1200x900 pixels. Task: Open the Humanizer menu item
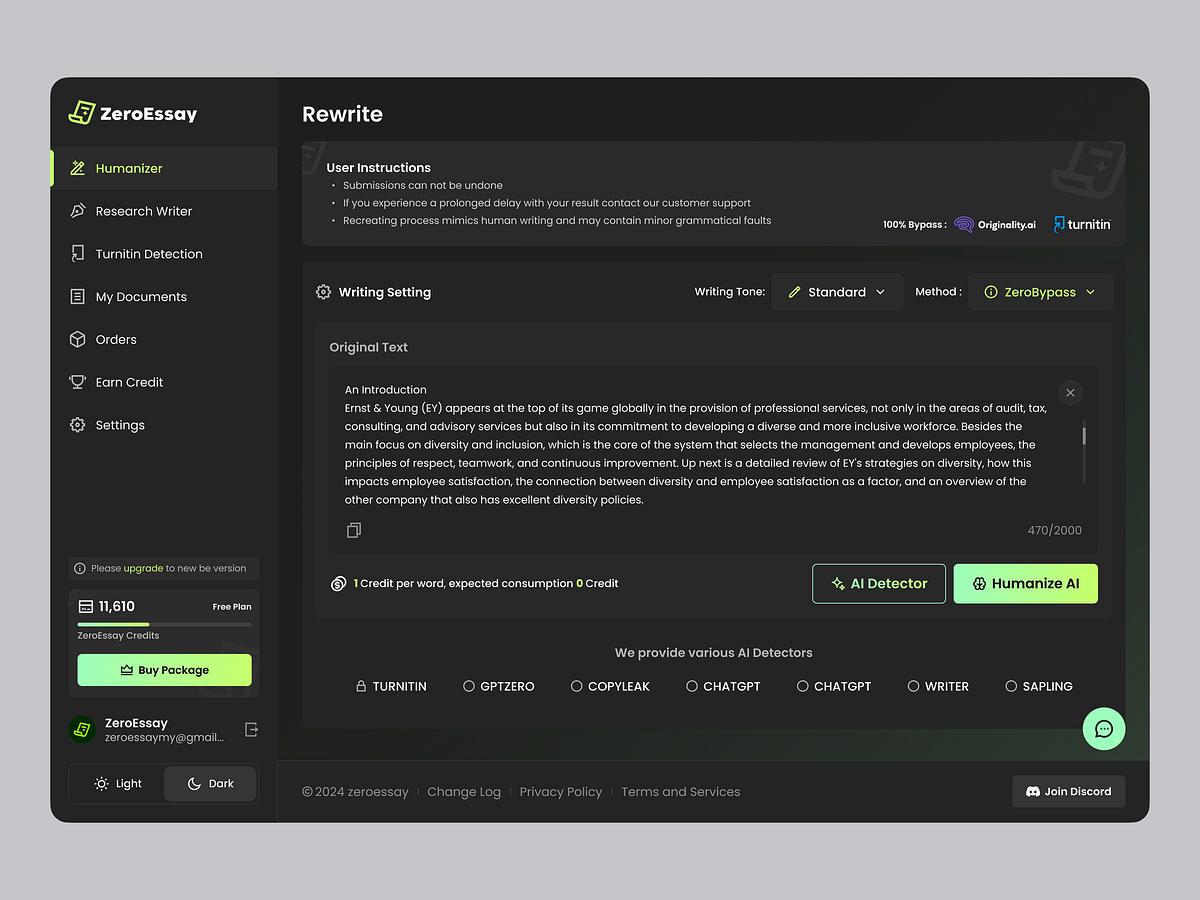click(164, 168)
